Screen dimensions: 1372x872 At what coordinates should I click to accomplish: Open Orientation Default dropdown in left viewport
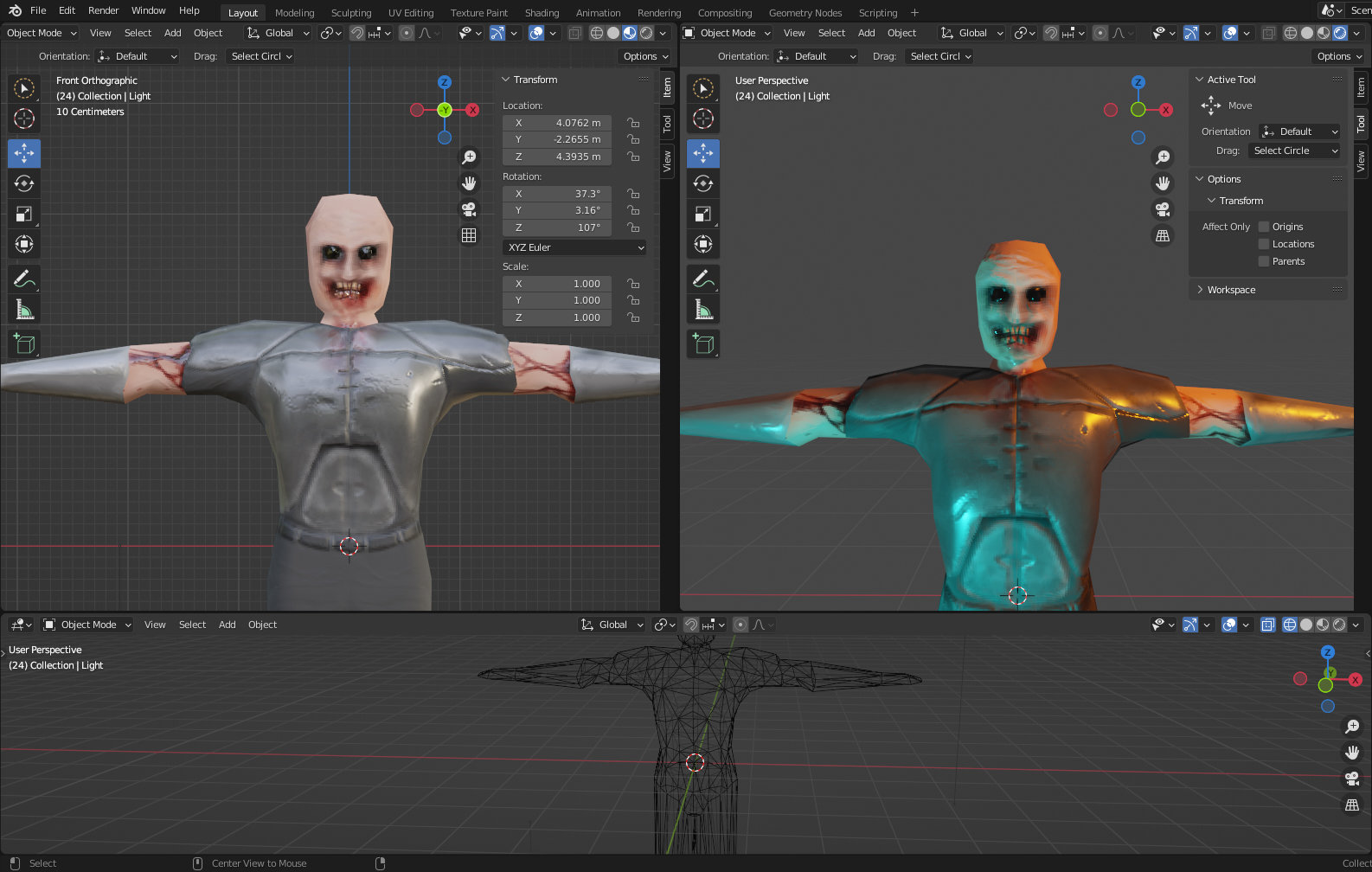[x=138, y=56]
